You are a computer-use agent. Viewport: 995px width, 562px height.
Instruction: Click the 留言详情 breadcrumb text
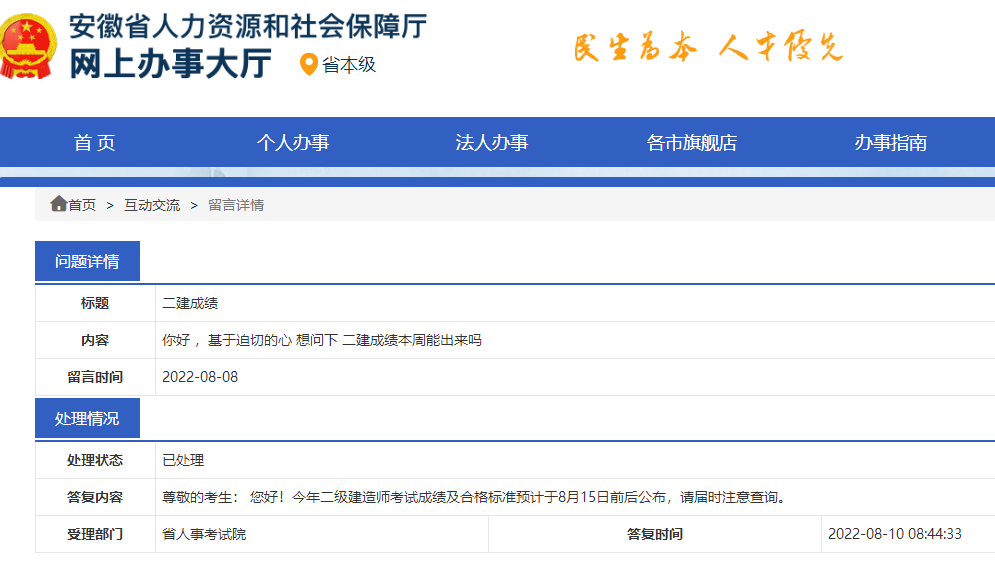click(236, 205)
